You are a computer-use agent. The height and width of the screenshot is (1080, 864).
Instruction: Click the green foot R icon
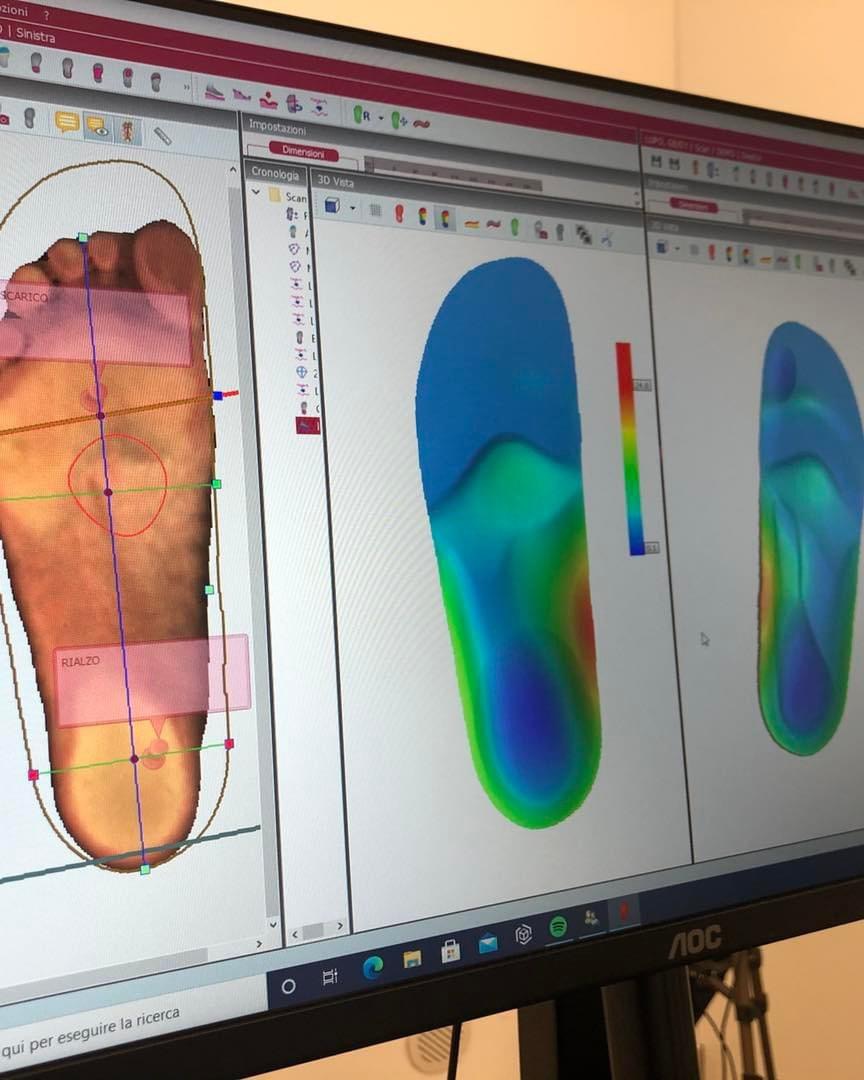pos(361,115)
